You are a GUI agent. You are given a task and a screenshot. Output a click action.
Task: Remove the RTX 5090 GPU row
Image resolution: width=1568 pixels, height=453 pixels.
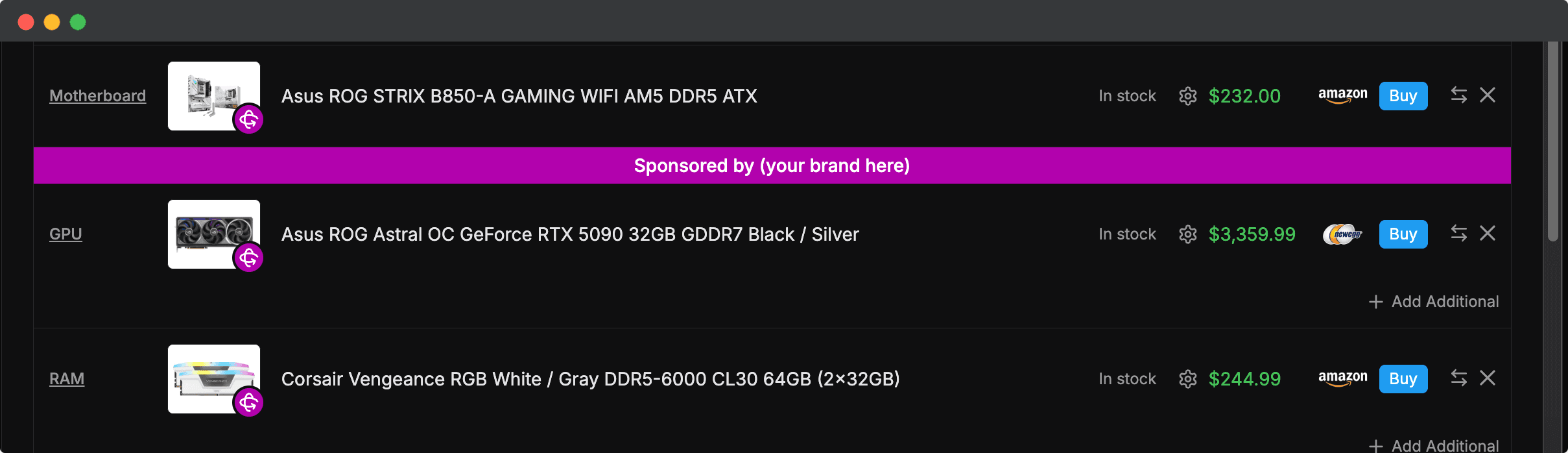click(x=1488, y=234)
